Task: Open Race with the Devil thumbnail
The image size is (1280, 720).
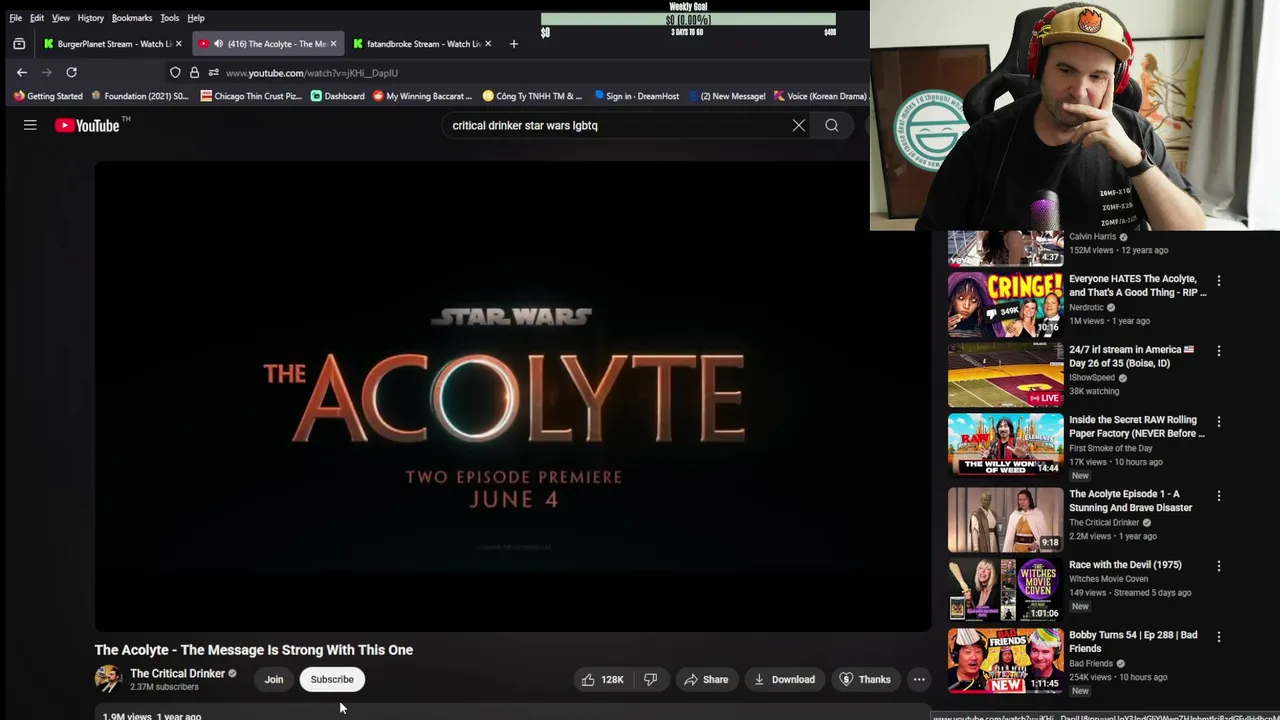Action: pos(1005,590)
